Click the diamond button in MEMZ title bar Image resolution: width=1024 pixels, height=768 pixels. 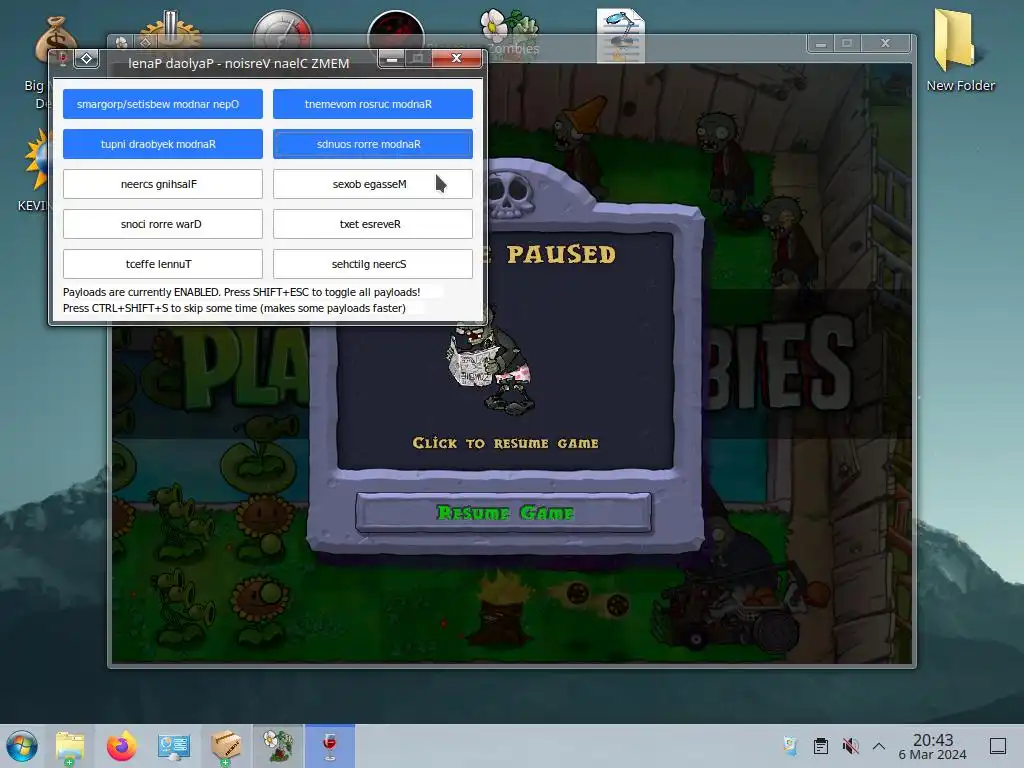86,59
